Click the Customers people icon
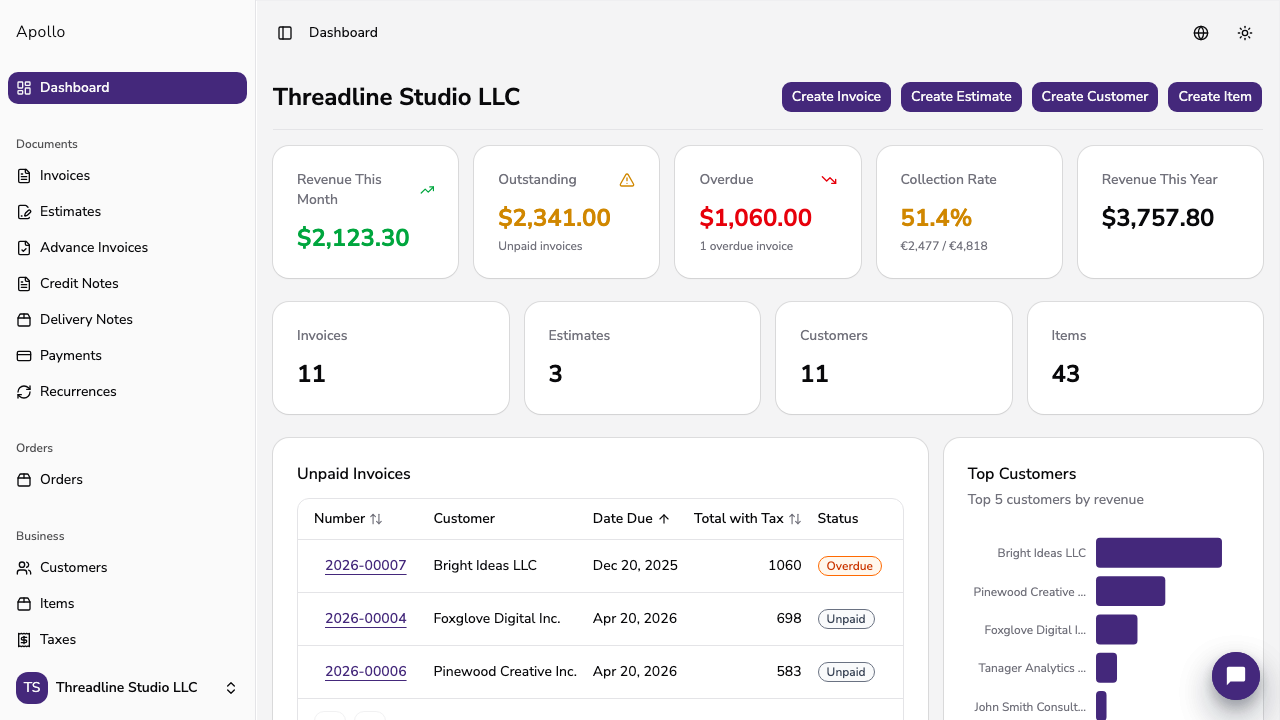 tap(24, 568)
